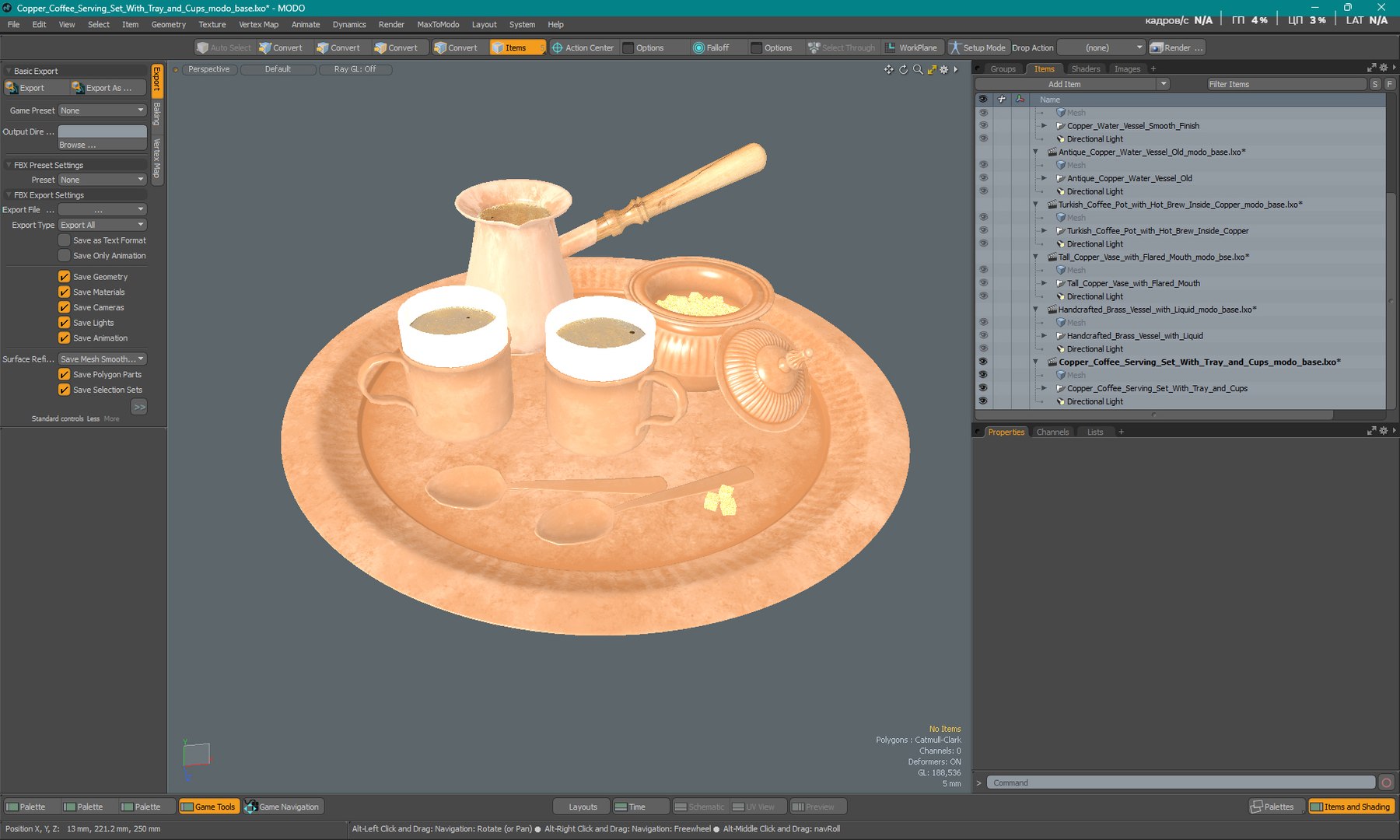1400x840 pixels.
Task: Open Add Item dropdown
Action: [x=1072, y=84]
